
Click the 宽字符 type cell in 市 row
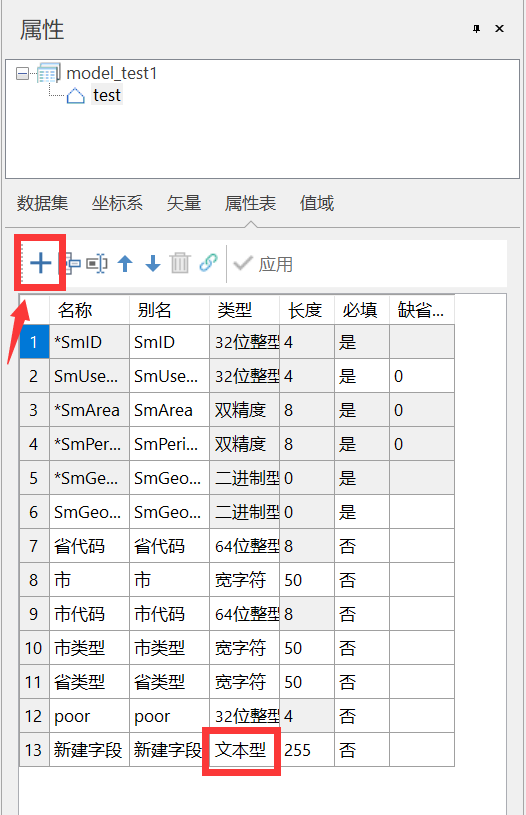[x=244, y=580]
